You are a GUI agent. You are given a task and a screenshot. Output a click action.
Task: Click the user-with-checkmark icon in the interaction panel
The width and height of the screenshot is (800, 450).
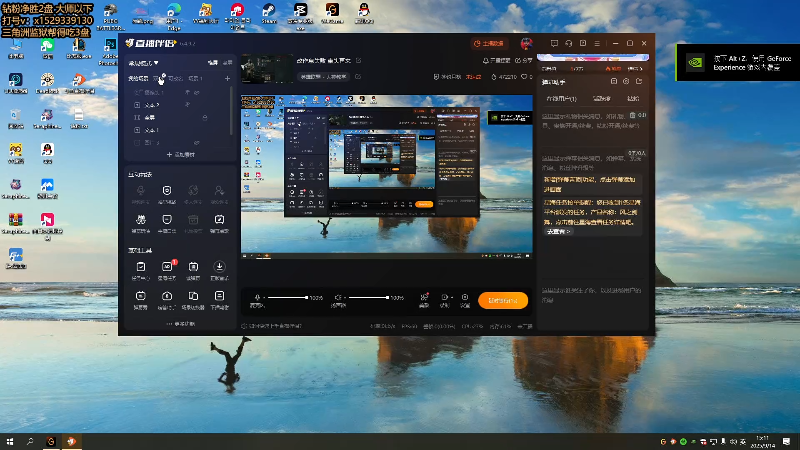[x=219, y=190]
